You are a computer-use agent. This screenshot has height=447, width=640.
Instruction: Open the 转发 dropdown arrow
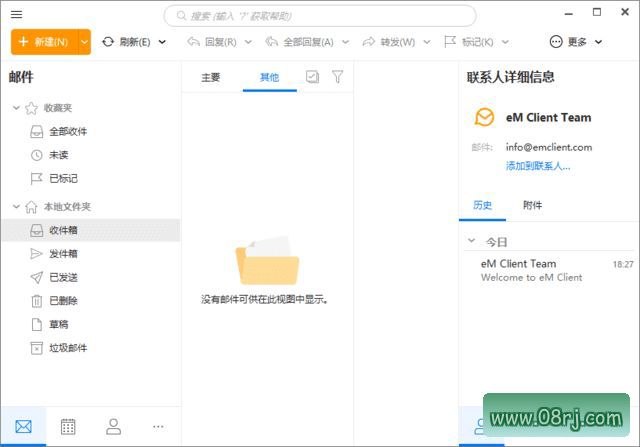427,42
